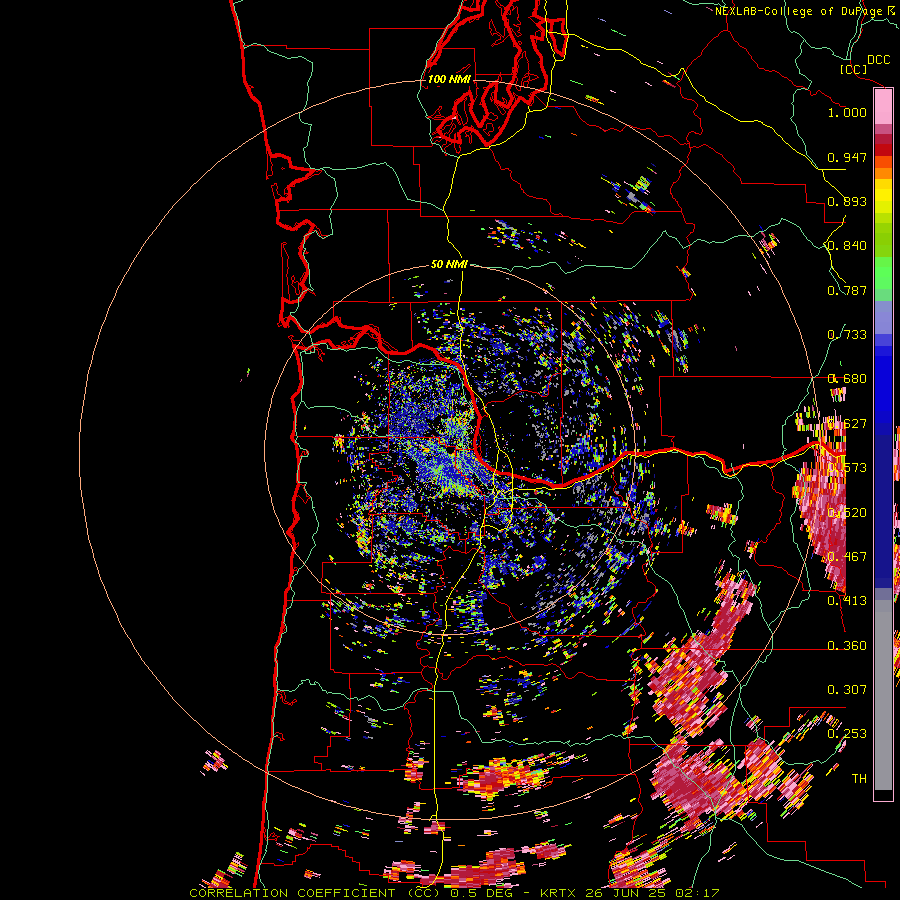The image size is (900, 900).
Task: Click the 0.520 scale value
Action: pyautogui.click(x=847, y=513)
